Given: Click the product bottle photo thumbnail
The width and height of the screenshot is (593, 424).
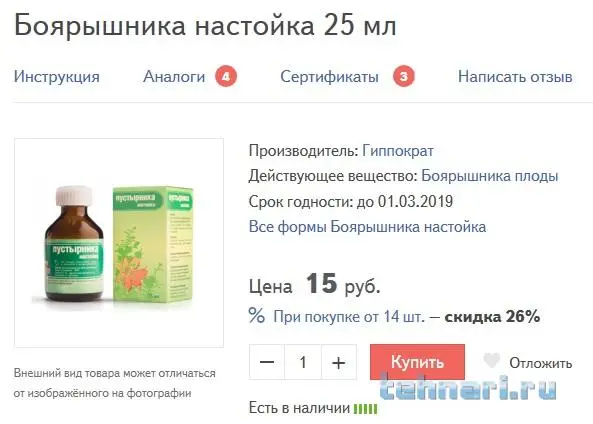Looking at the screenshot, I should click(119, 243).
